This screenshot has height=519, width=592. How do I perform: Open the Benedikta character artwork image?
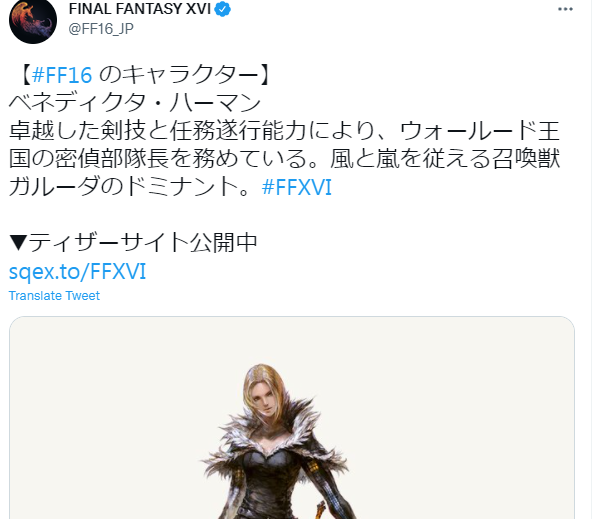[x=292, y=417]
